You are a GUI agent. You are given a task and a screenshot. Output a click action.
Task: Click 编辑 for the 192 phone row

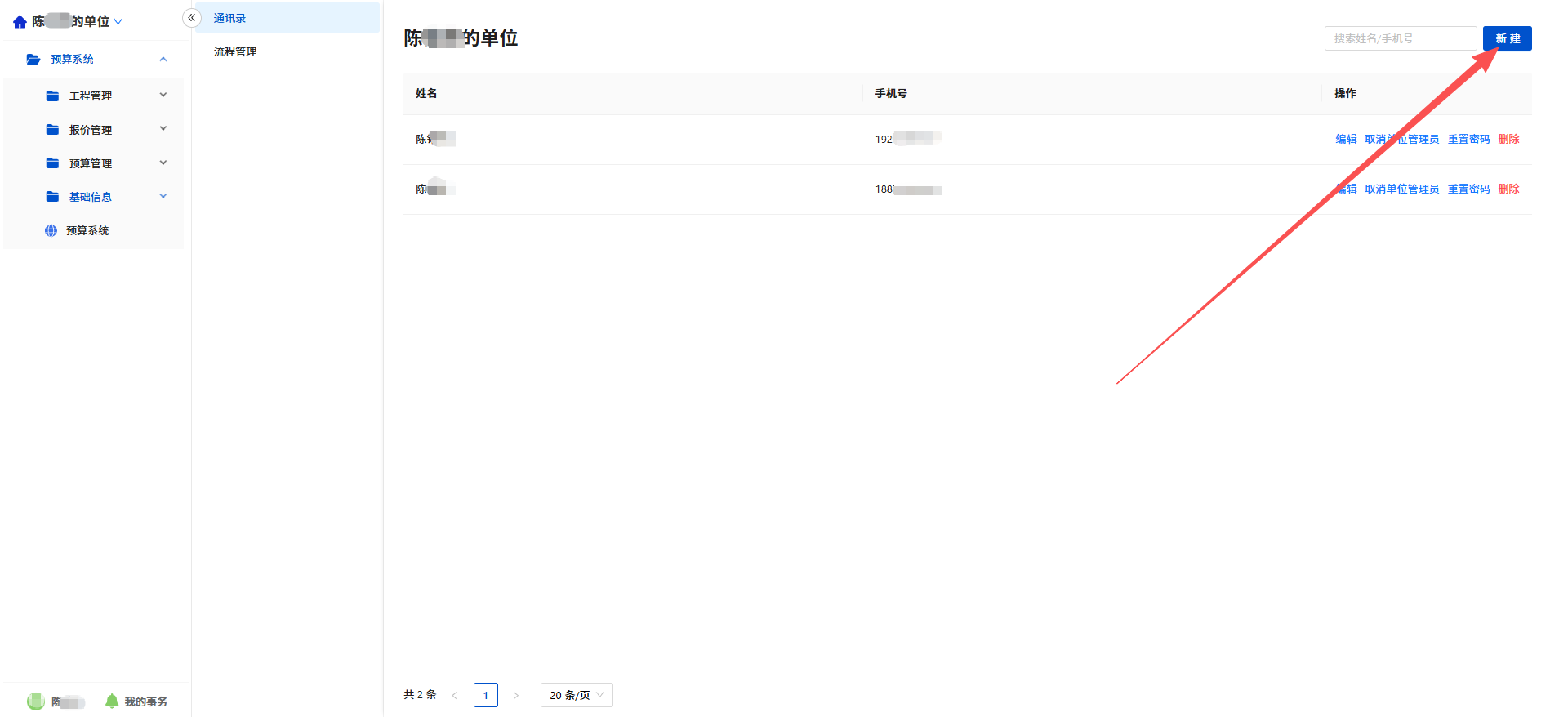click(1346, 139)
